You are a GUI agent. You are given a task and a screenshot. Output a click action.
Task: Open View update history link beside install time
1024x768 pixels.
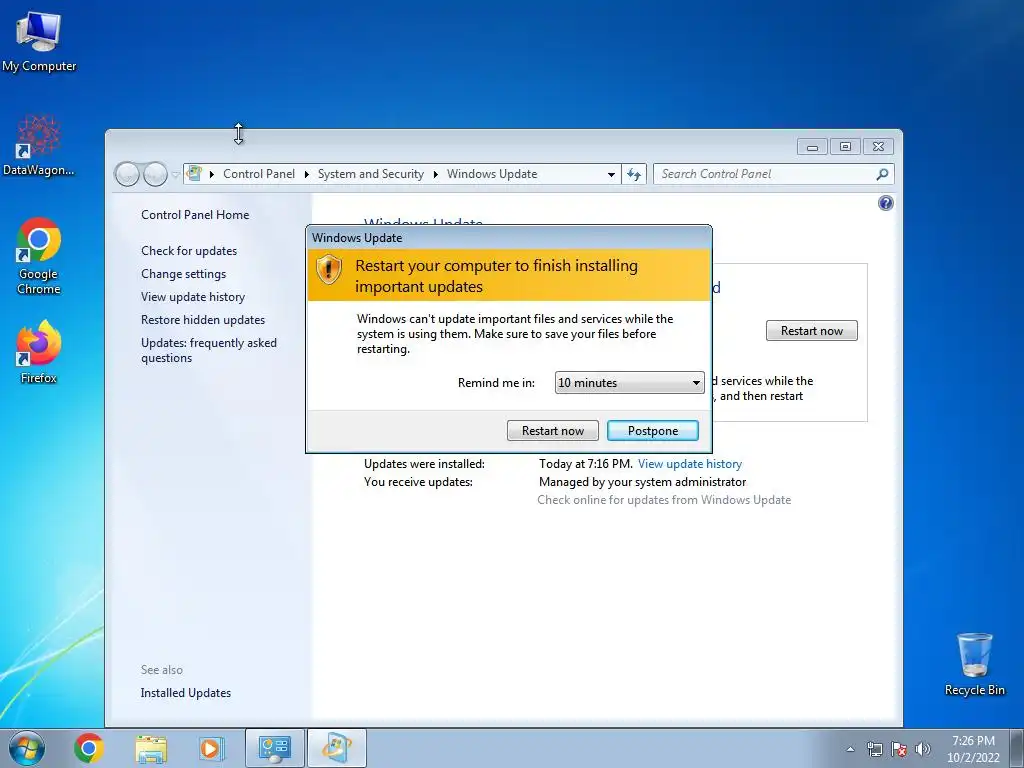point(690,464)
